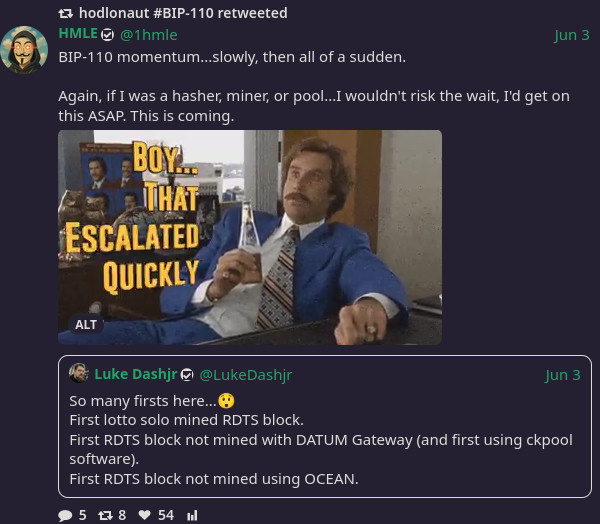
Task: Open quoted tweet text about RDTS block
Action: coord(321,440)
